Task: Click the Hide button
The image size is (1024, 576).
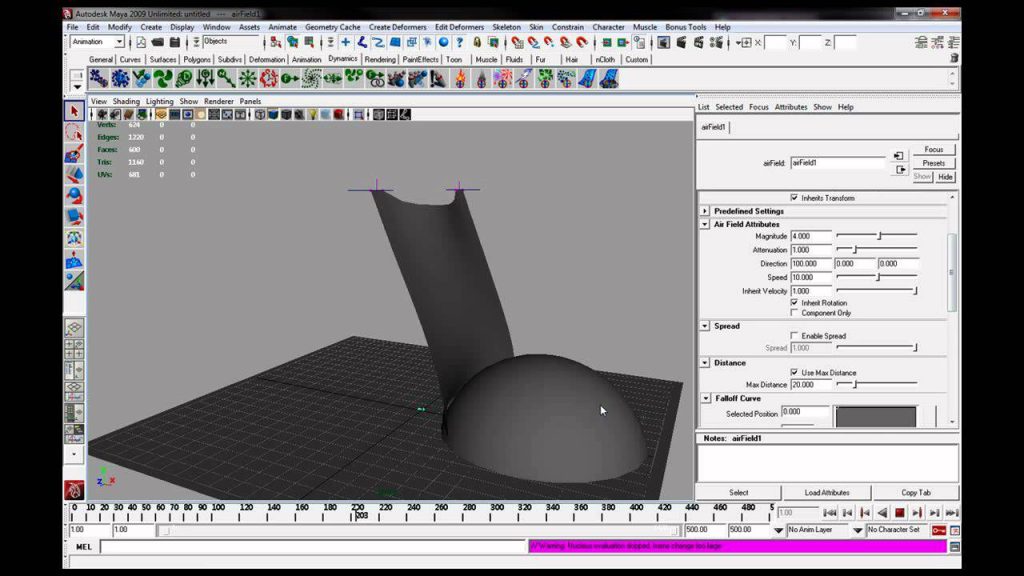Action: click(945, 177)
